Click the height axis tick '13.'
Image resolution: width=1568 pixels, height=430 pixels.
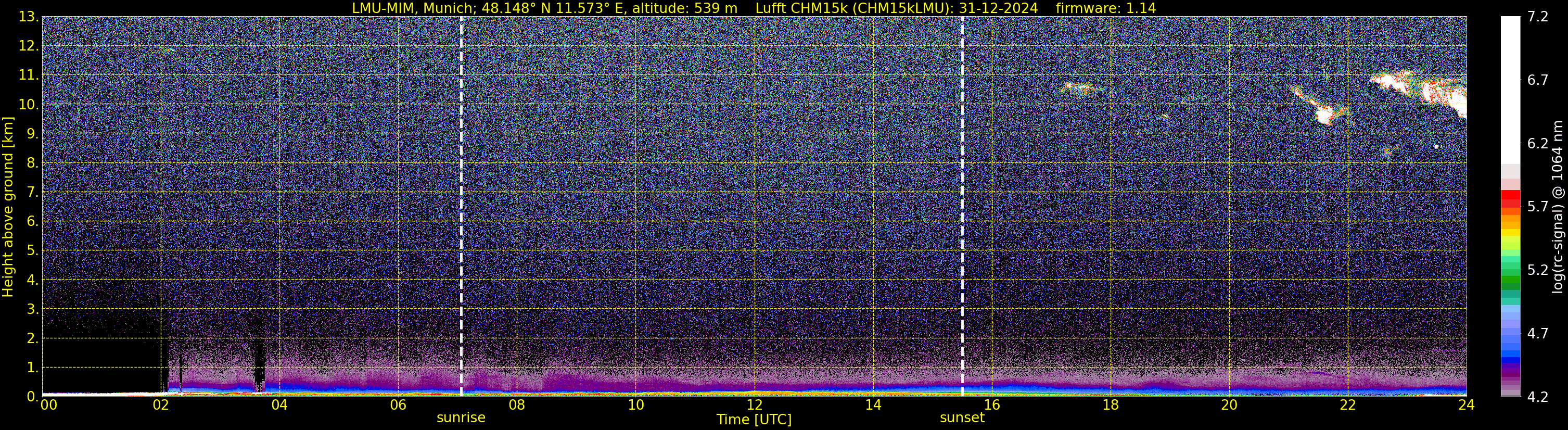coord(29,17)
